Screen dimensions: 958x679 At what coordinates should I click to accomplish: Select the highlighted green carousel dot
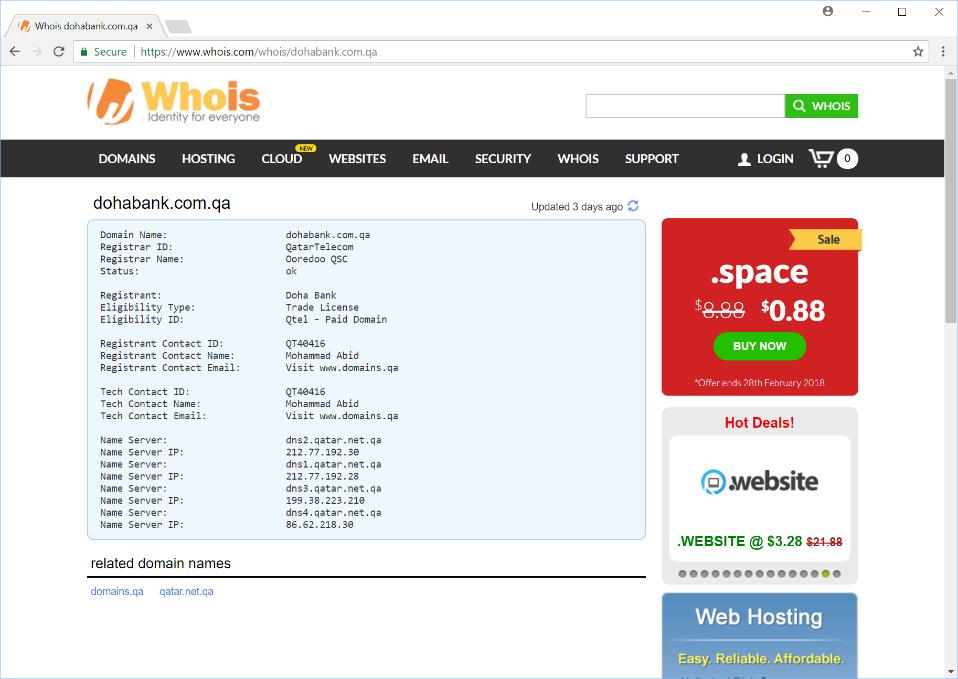pos(825,574)
